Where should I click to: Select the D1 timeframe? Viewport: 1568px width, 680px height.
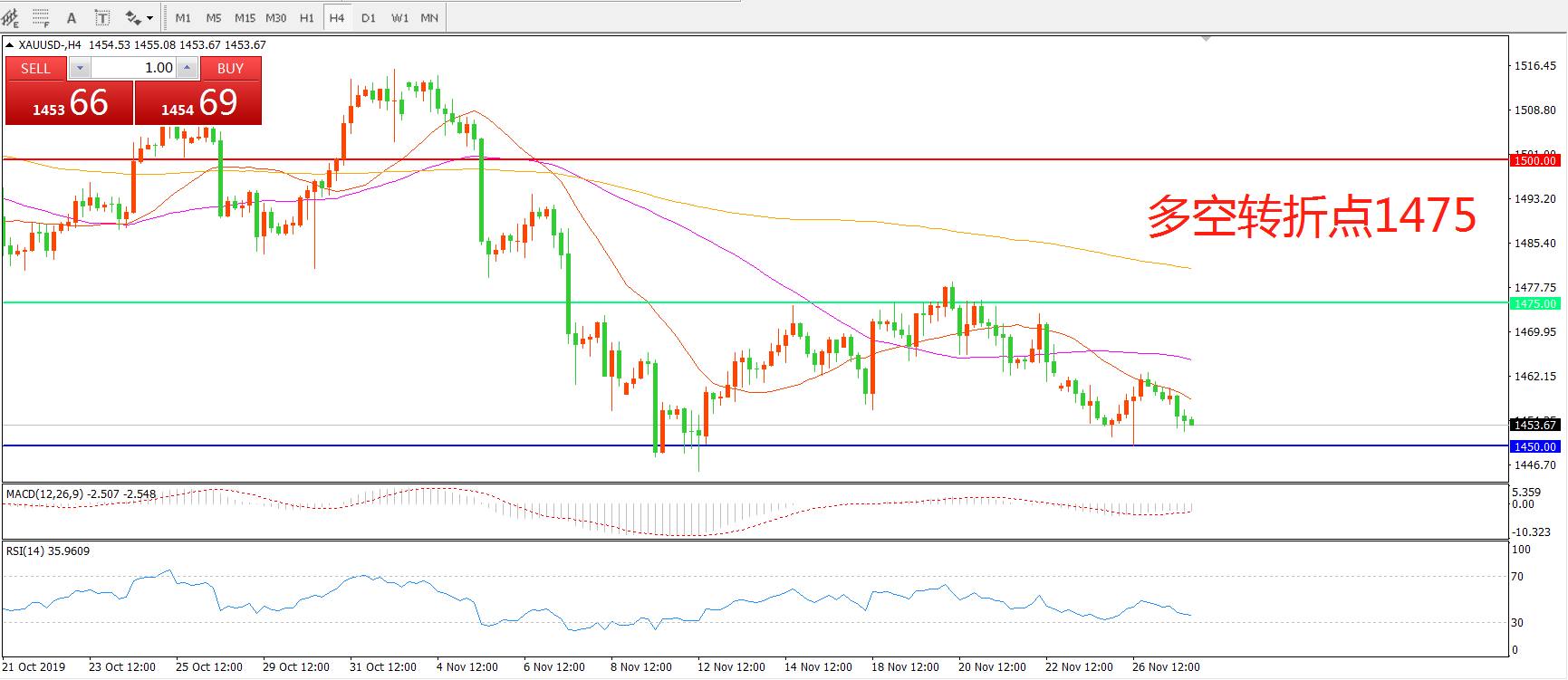[368, 17]
